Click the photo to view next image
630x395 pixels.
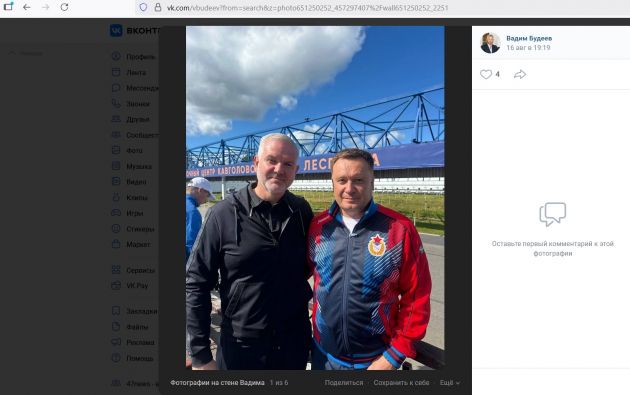click(x=315, y=198)
